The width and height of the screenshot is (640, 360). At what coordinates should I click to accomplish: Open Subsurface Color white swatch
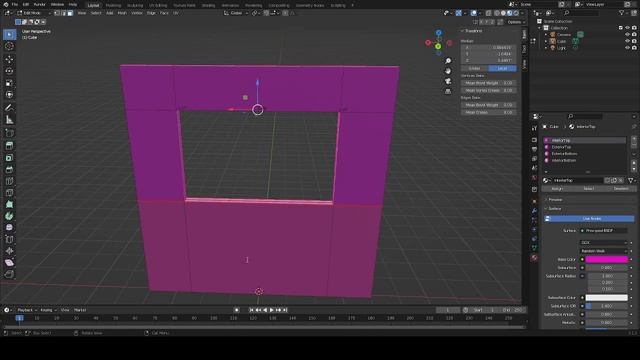[x=607, y=298]
